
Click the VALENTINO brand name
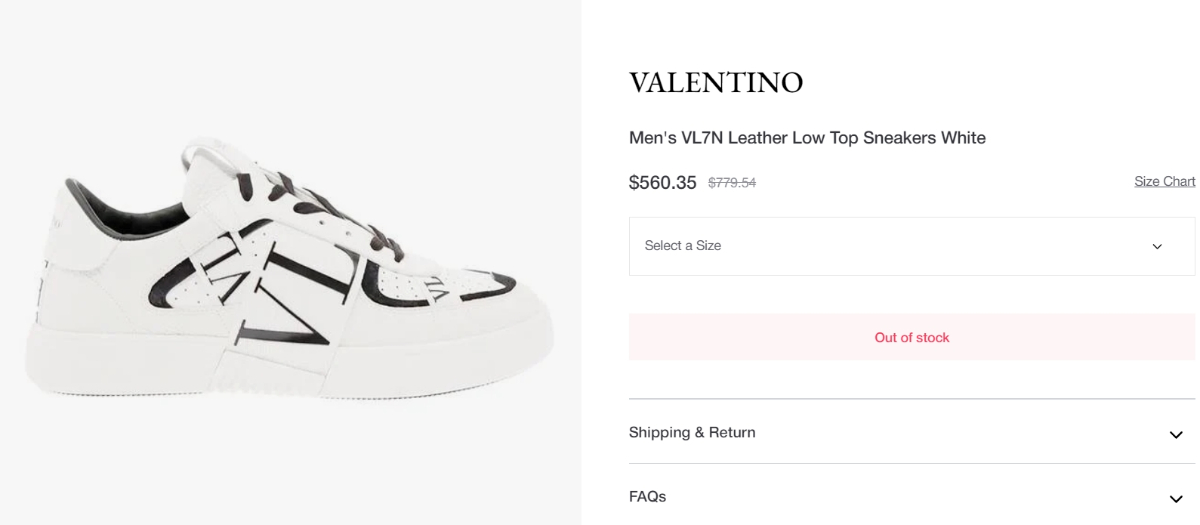[715, 83]
